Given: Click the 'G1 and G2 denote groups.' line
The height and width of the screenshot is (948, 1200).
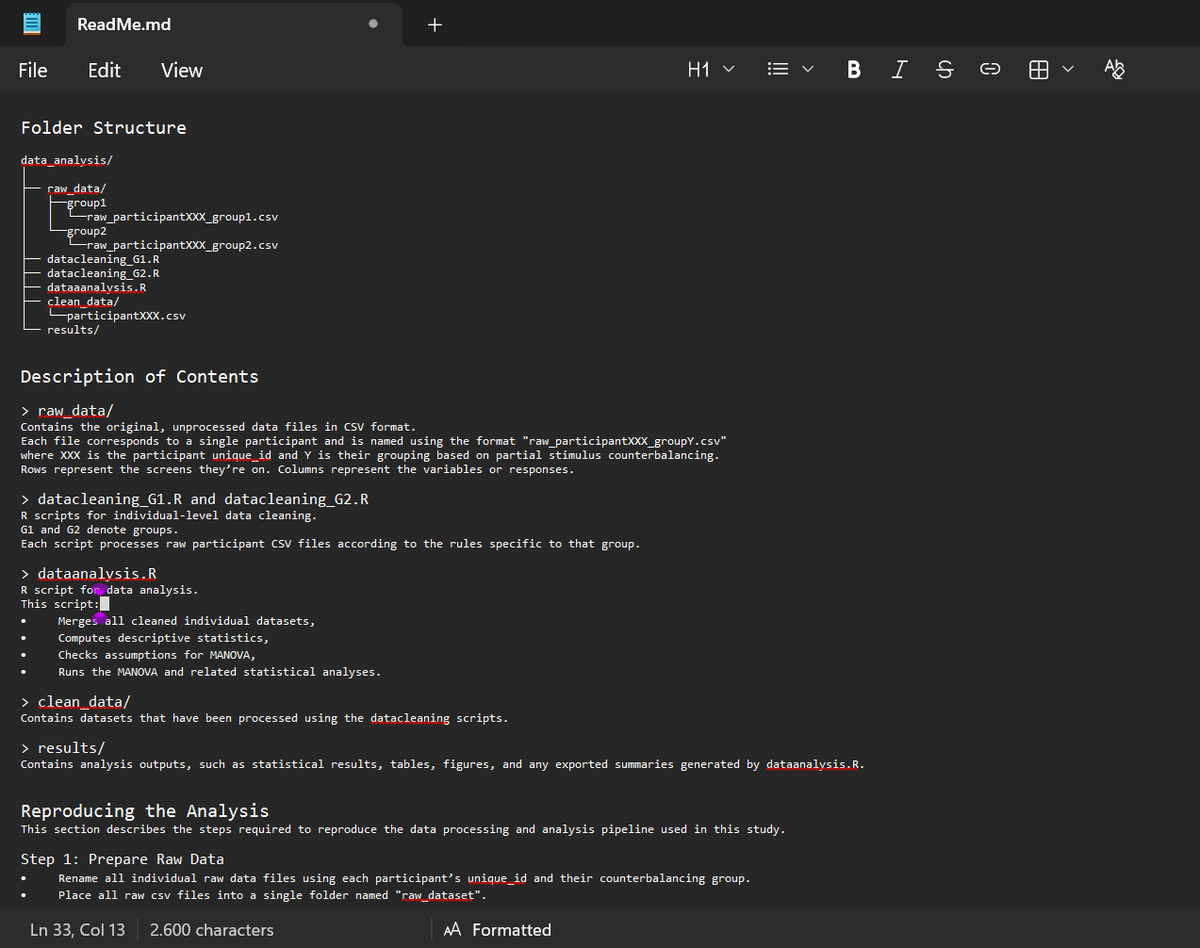Looking at the screenshot, I should pos(99,530).
